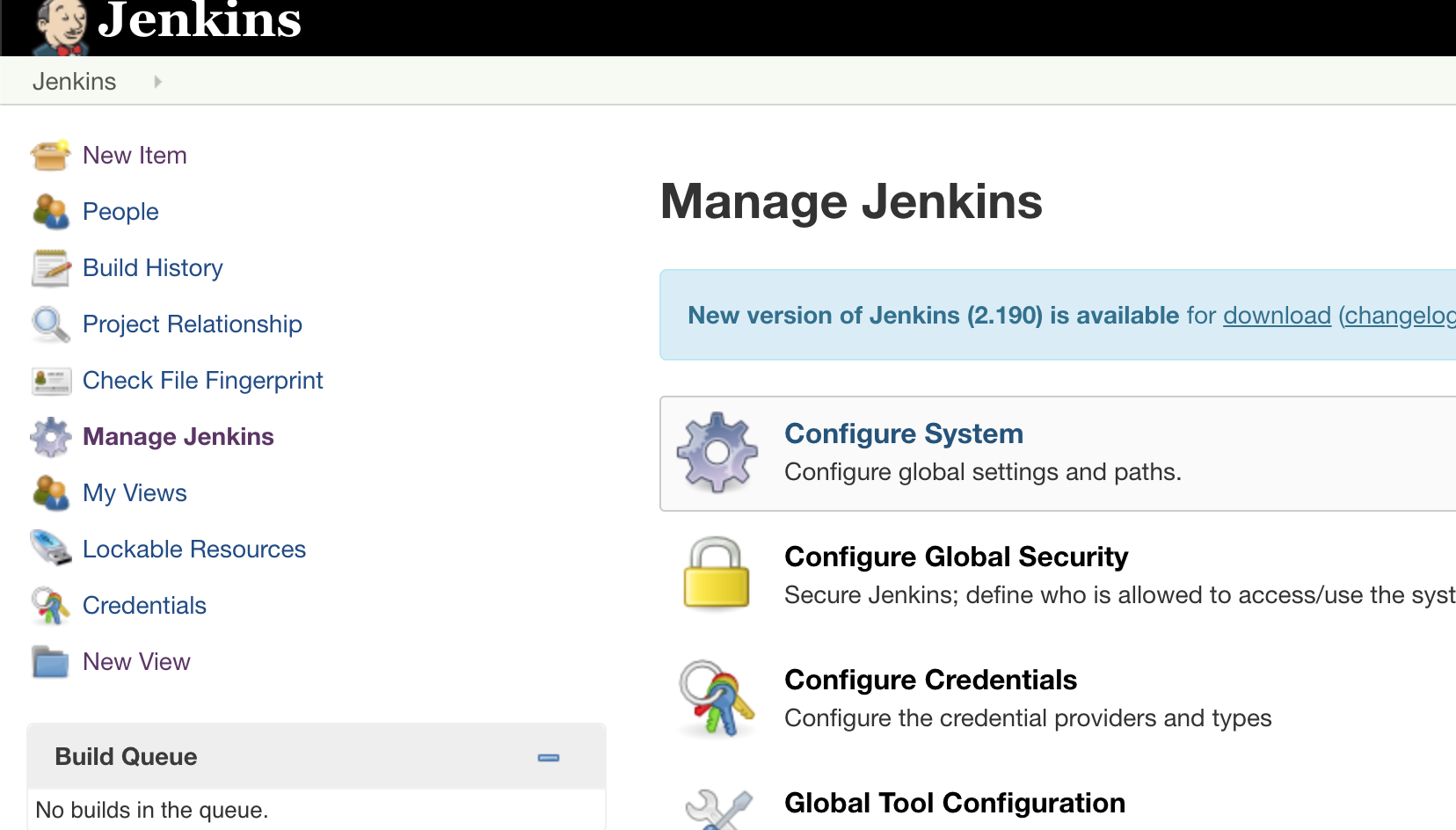Click the People icon in sidebar
1456x830 pixels.
[50, 212]
